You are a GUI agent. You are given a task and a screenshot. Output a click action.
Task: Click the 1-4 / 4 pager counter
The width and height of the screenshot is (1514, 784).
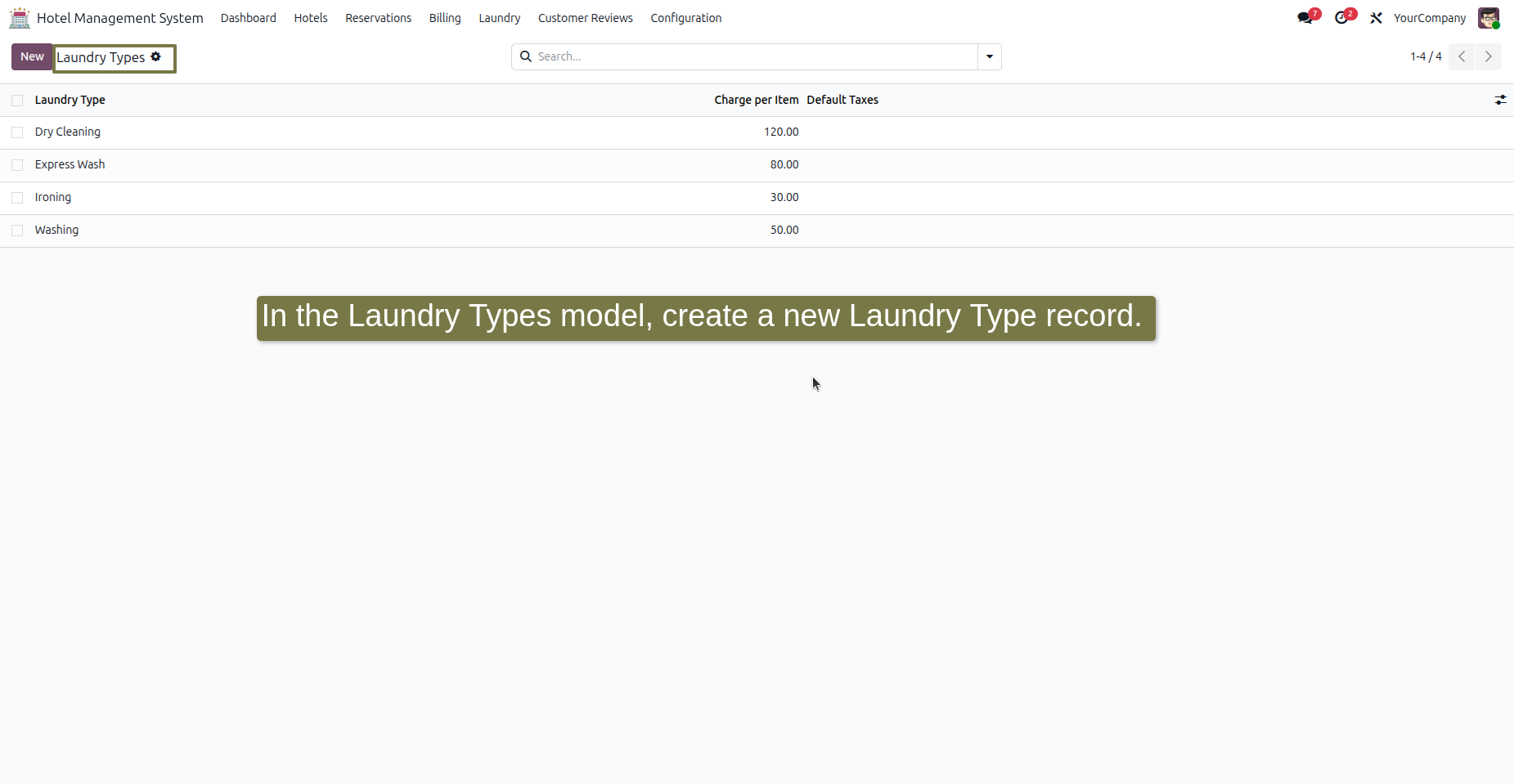(x=1426, y=56)
